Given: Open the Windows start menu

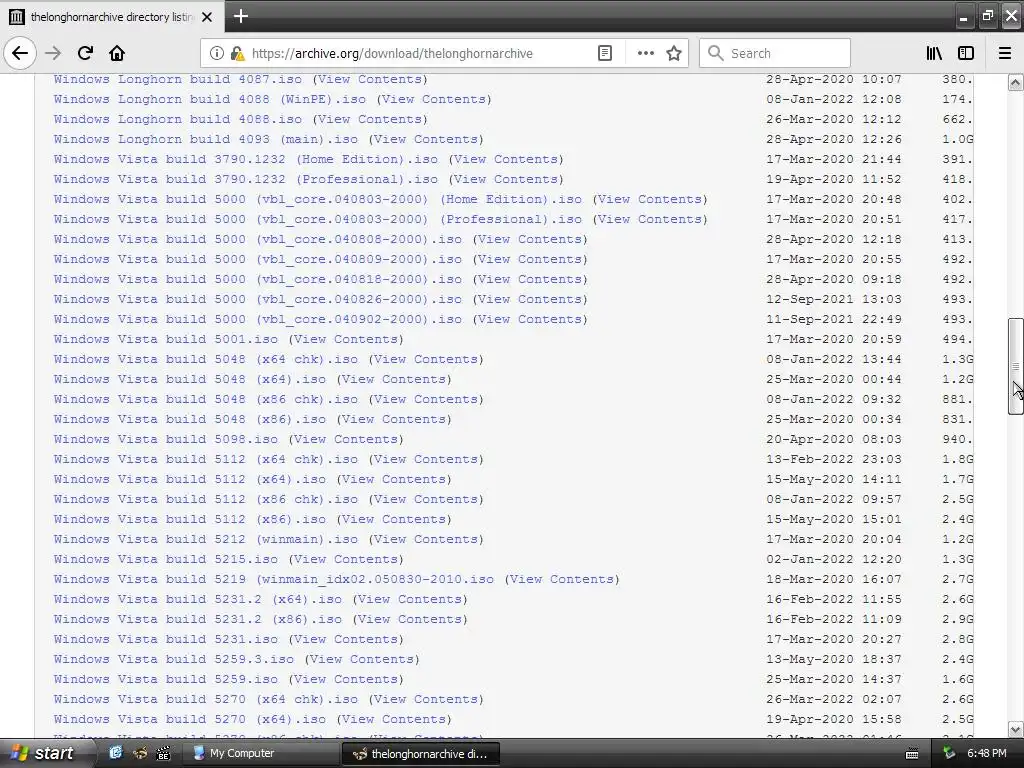Looking at the screenshot, I should (43, 754).
